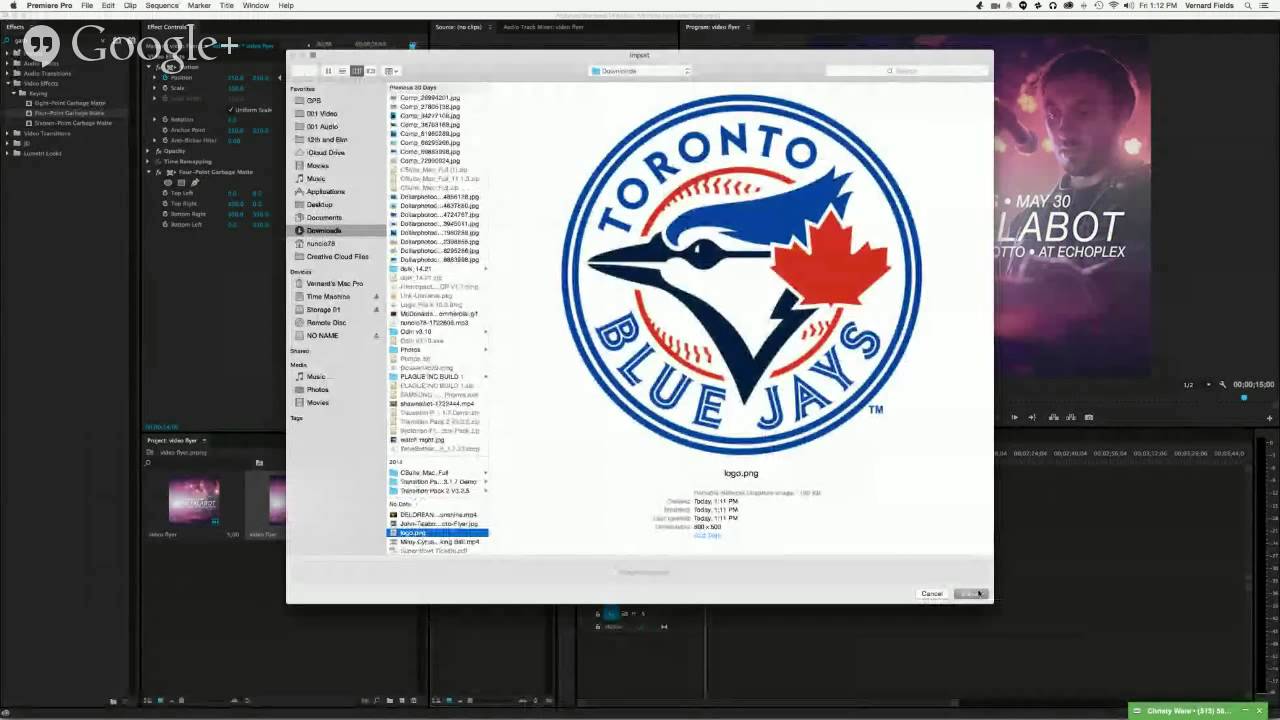Open the Clip menu
Screen dimensions: 1280x720
130,6
